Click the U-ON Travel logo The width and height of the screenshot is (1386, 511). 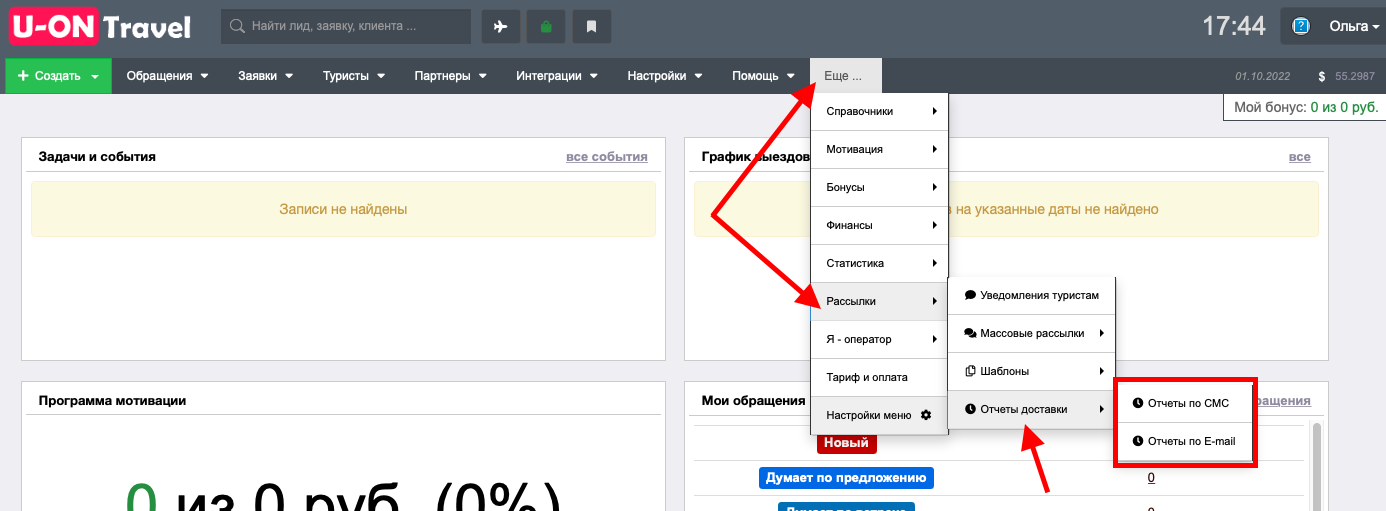pyautogui.click(x=101, y=27)
